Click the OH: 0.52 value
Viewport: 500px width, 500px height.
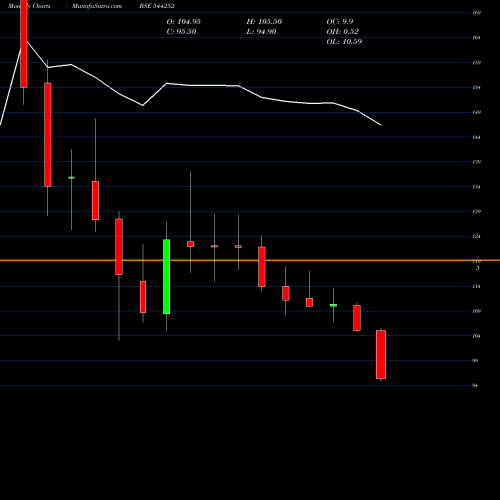coord(343,32)
